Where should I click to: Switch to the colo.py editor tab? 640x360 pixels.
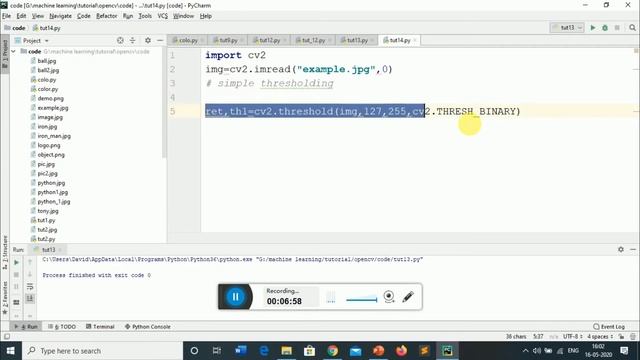pos(188,40)
